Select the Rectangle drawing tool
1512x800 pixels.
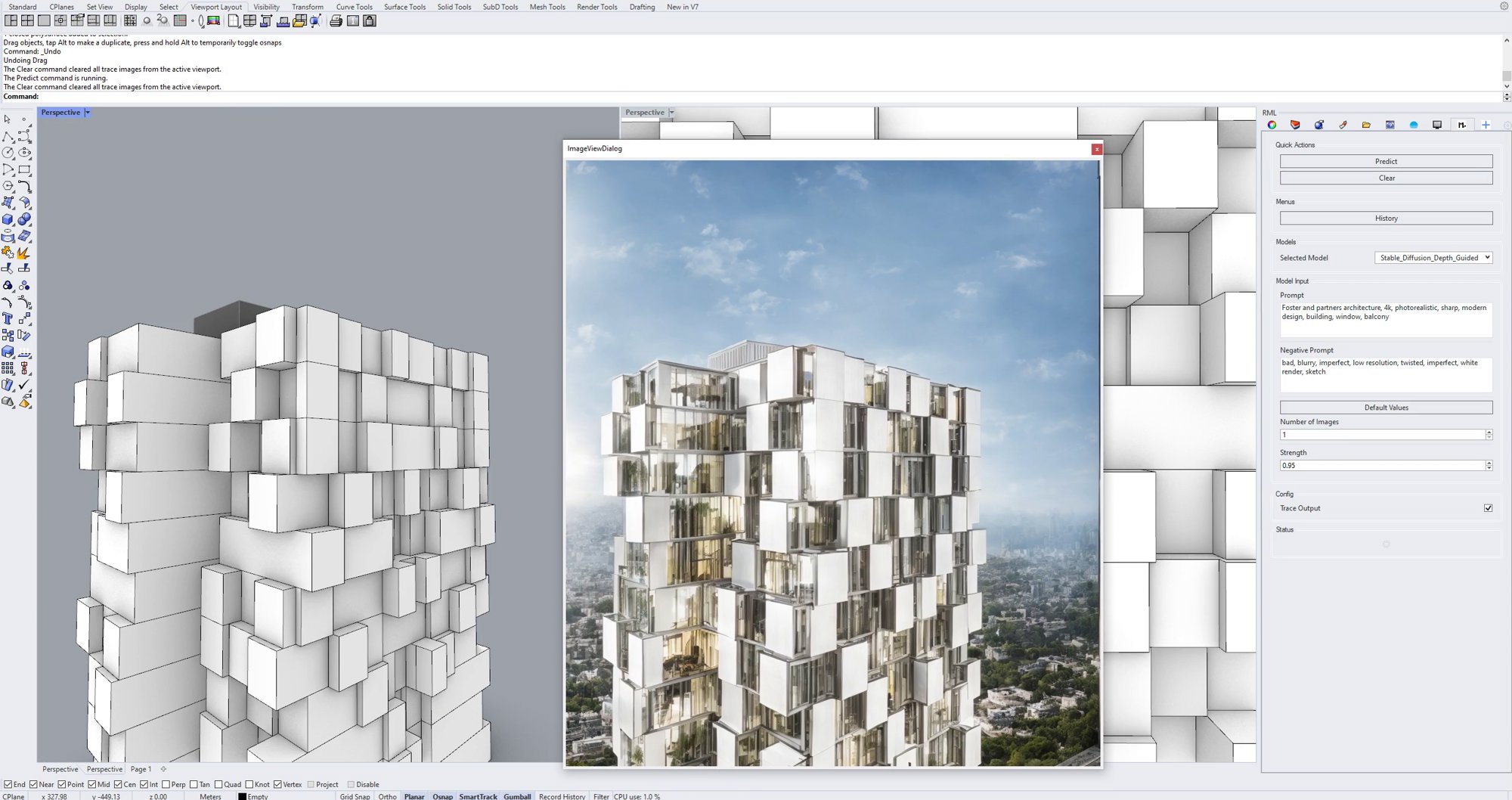click(x=24, y=169)
